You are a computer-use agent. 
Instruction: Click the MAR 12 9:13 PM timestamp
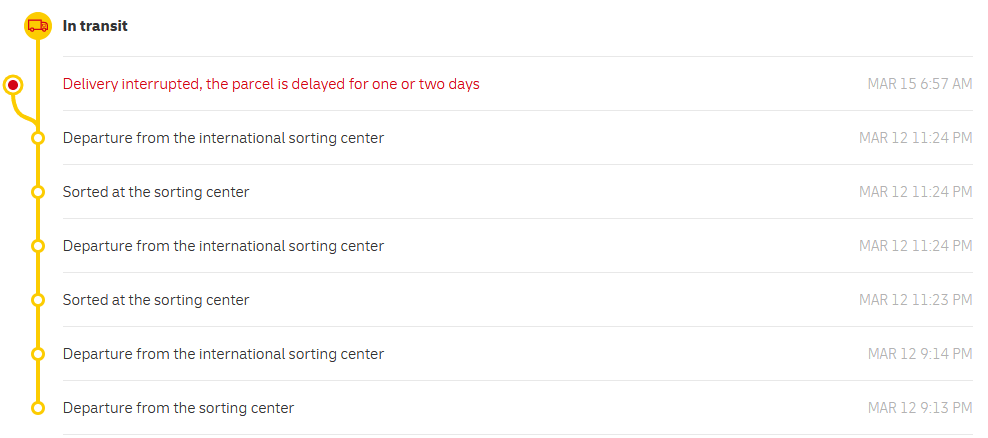[x=919, y=408]
